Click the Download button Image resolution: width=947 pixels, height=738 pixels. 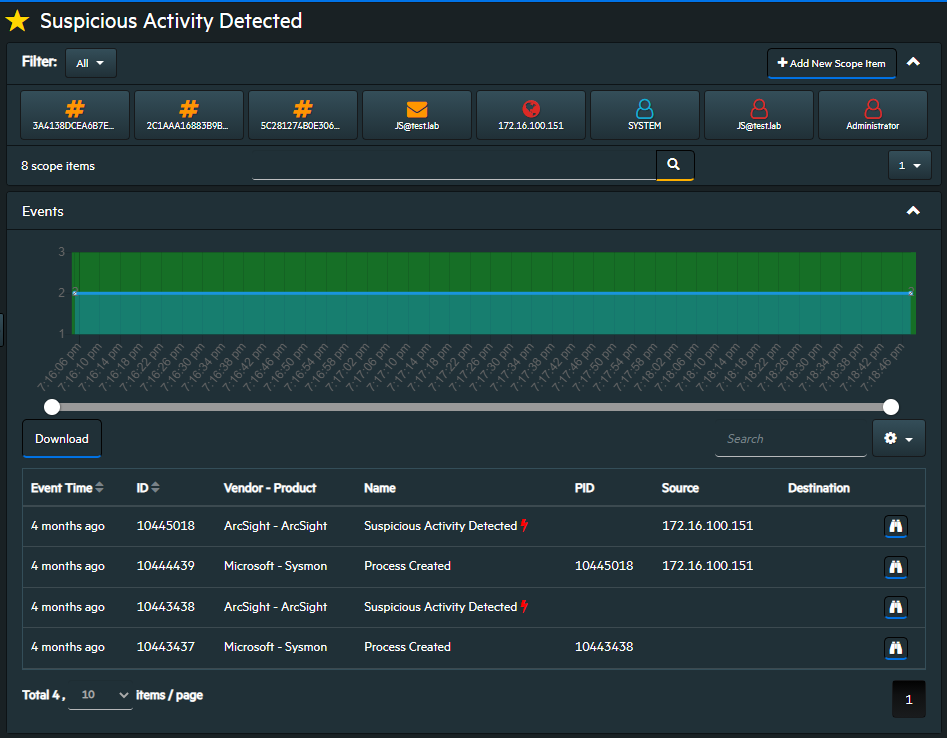point(62,438)
